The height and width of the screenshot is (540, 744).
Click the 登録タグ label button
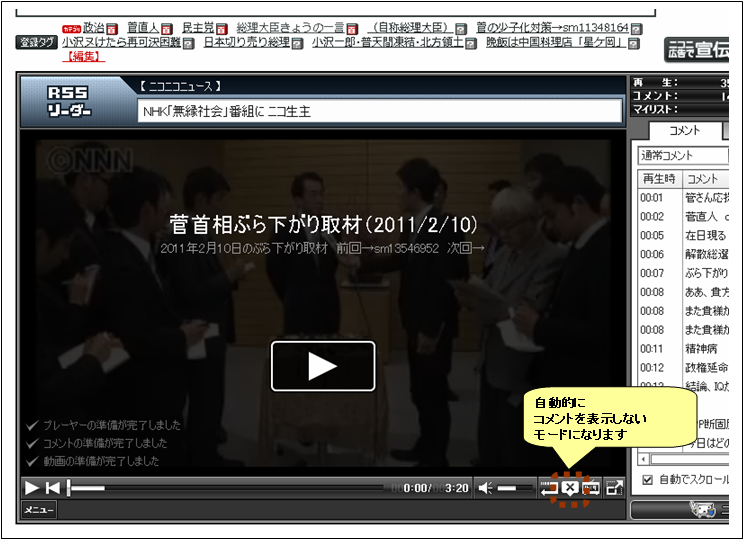coord(37,43)
